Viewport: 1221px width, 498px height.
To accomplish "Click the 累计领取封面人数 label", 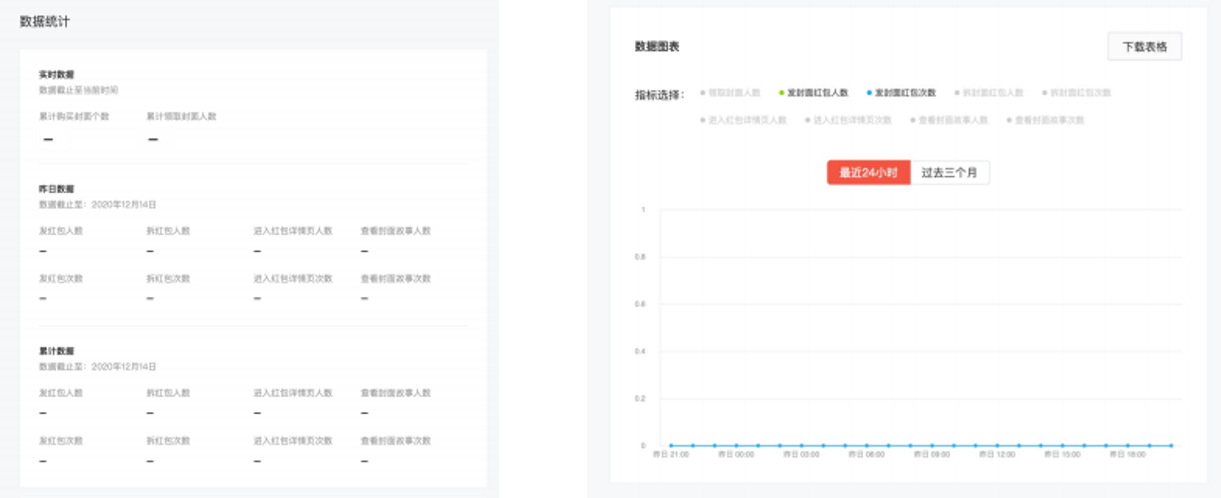I will tap(182, 116).
